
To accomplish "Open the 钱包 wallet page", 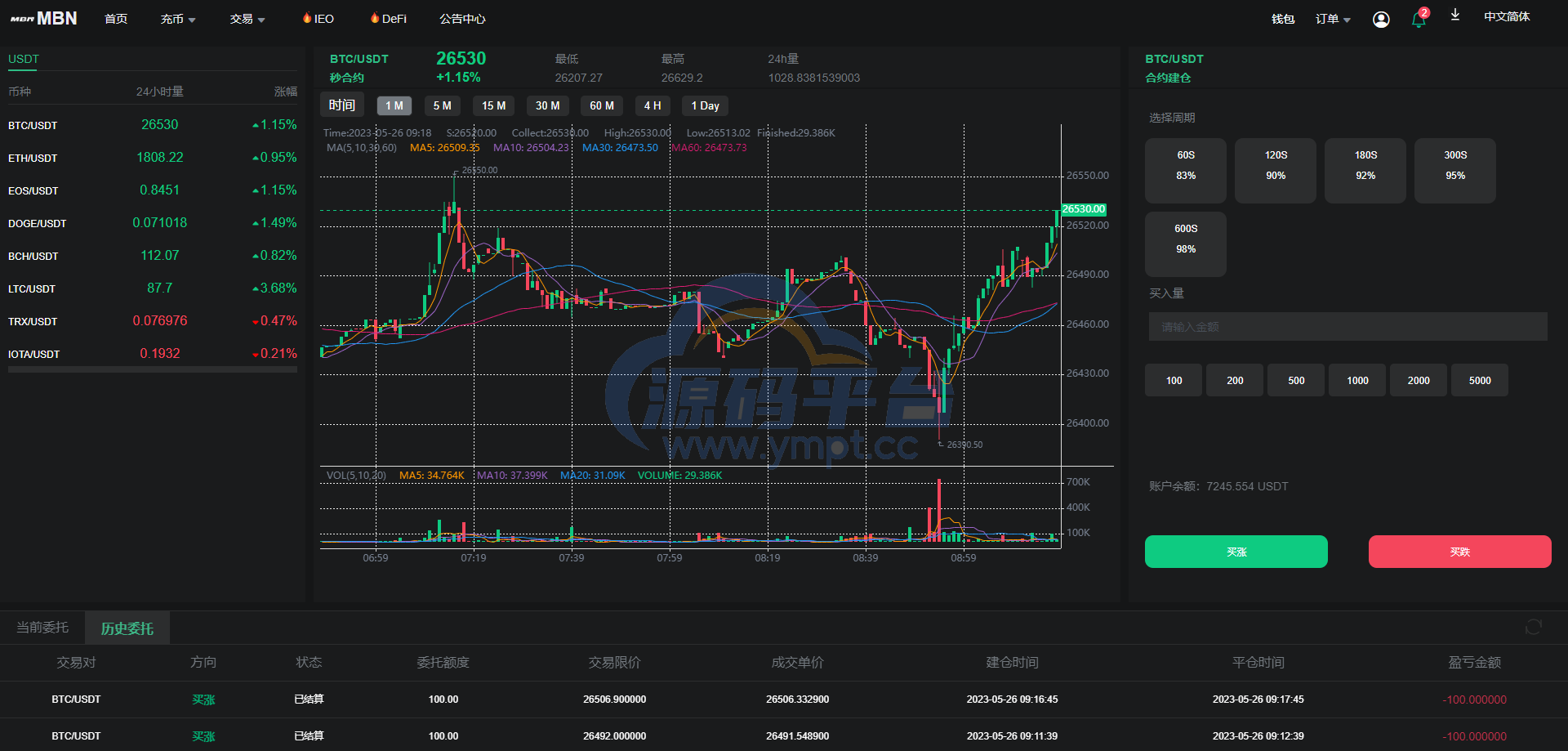I will coord(1283,19).
